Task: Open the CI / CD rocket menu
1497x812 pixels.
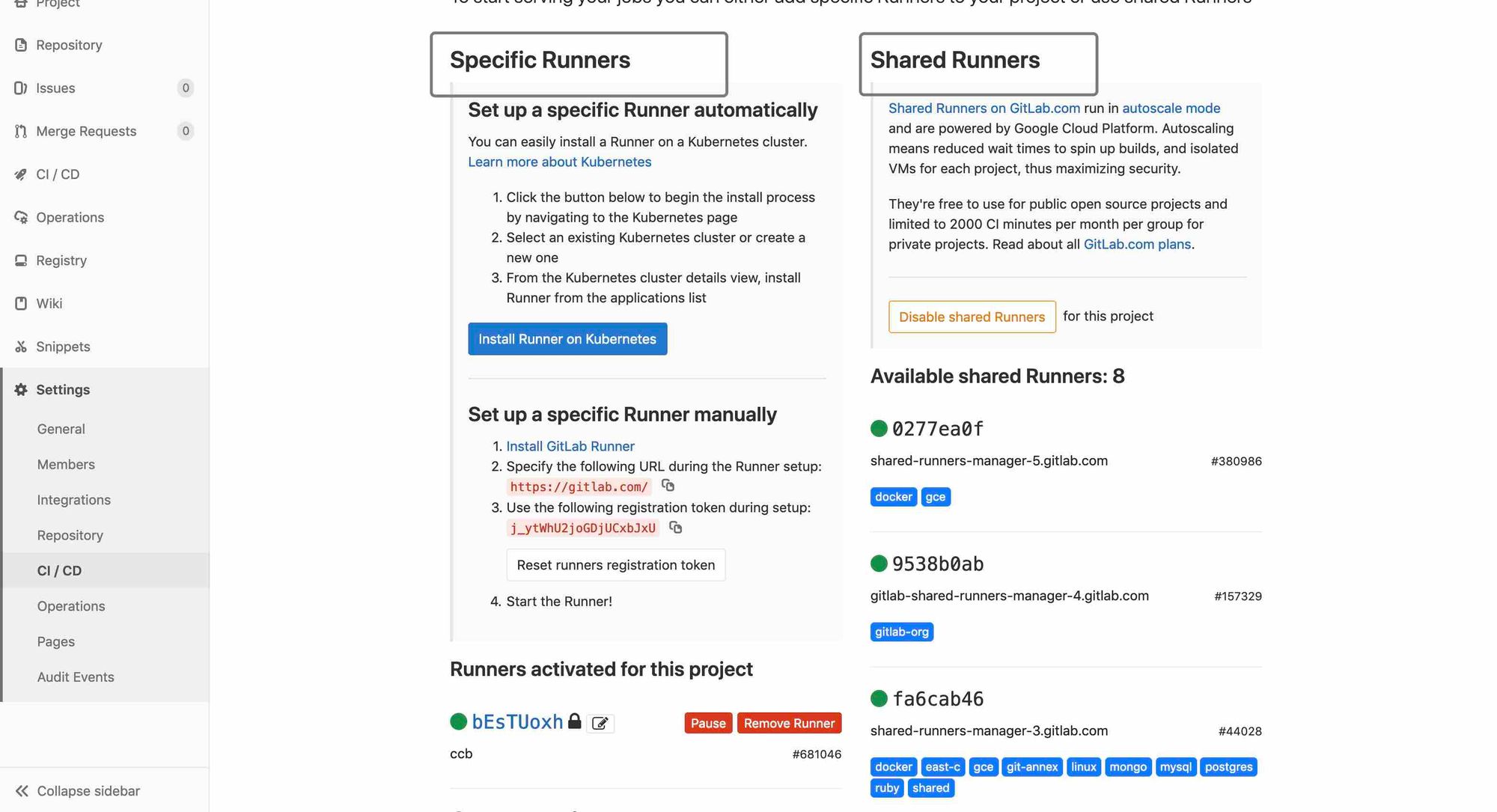Action: pyautogui.click(x=21, y=174)
